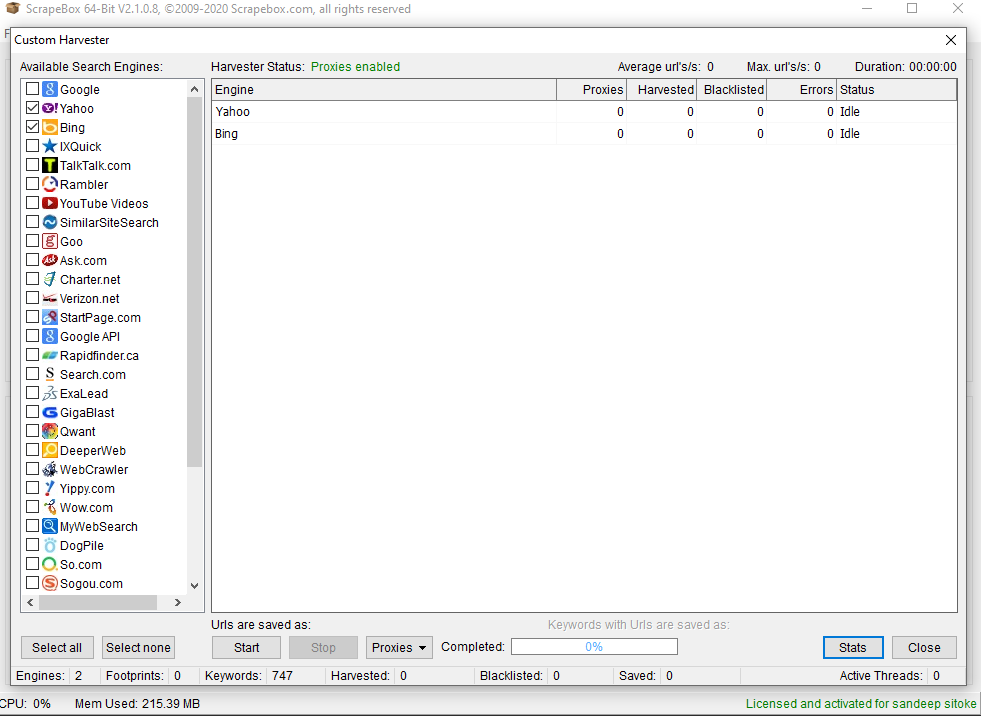
Task: Click the engine list vertical scrollbar thumb
Action: click(195, 282)
